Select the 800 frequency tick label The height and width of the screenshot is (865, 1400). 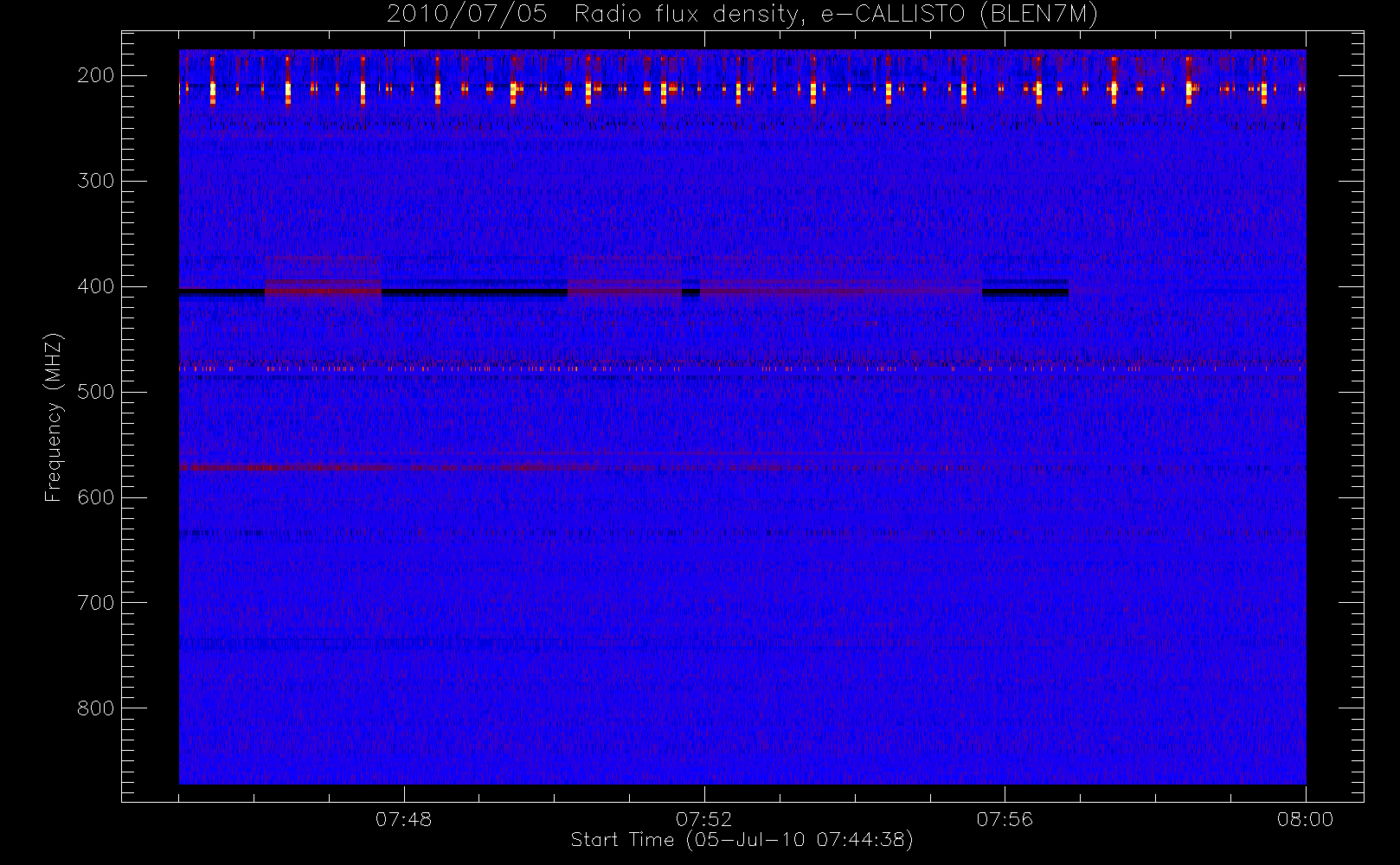click(x=96, y=708)
